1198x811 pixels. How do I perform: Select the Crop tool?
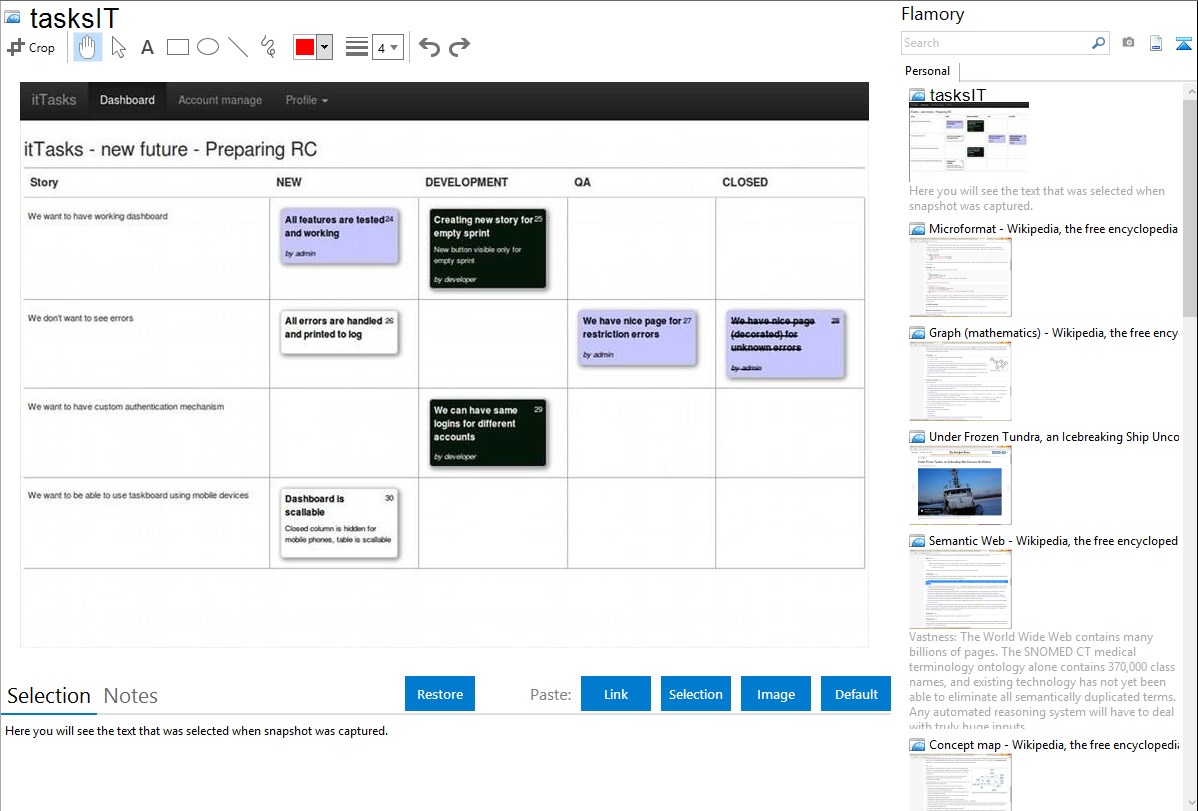coord(31,47)
